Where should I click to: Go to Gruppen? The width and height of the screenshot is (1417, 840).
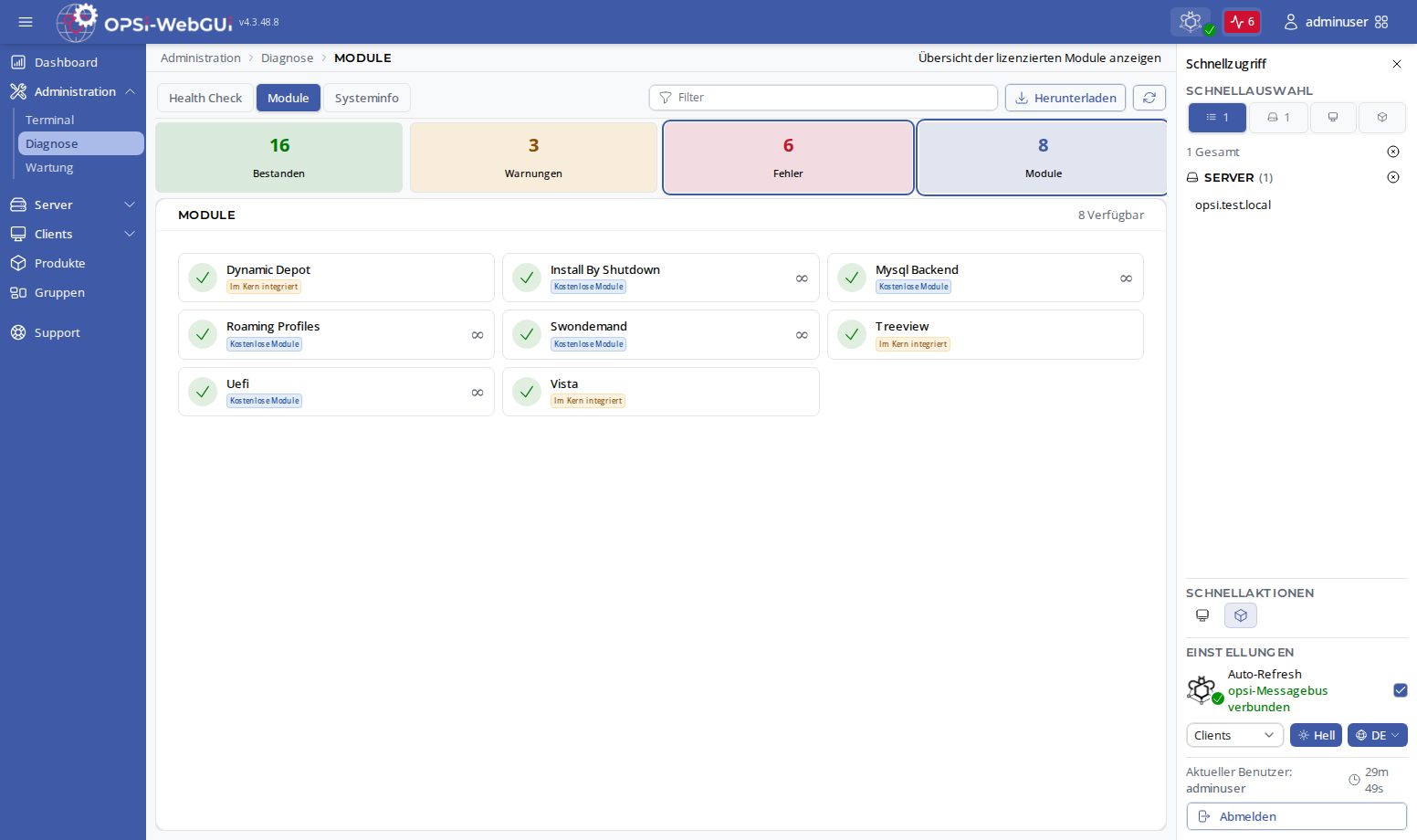click(59, 292)
